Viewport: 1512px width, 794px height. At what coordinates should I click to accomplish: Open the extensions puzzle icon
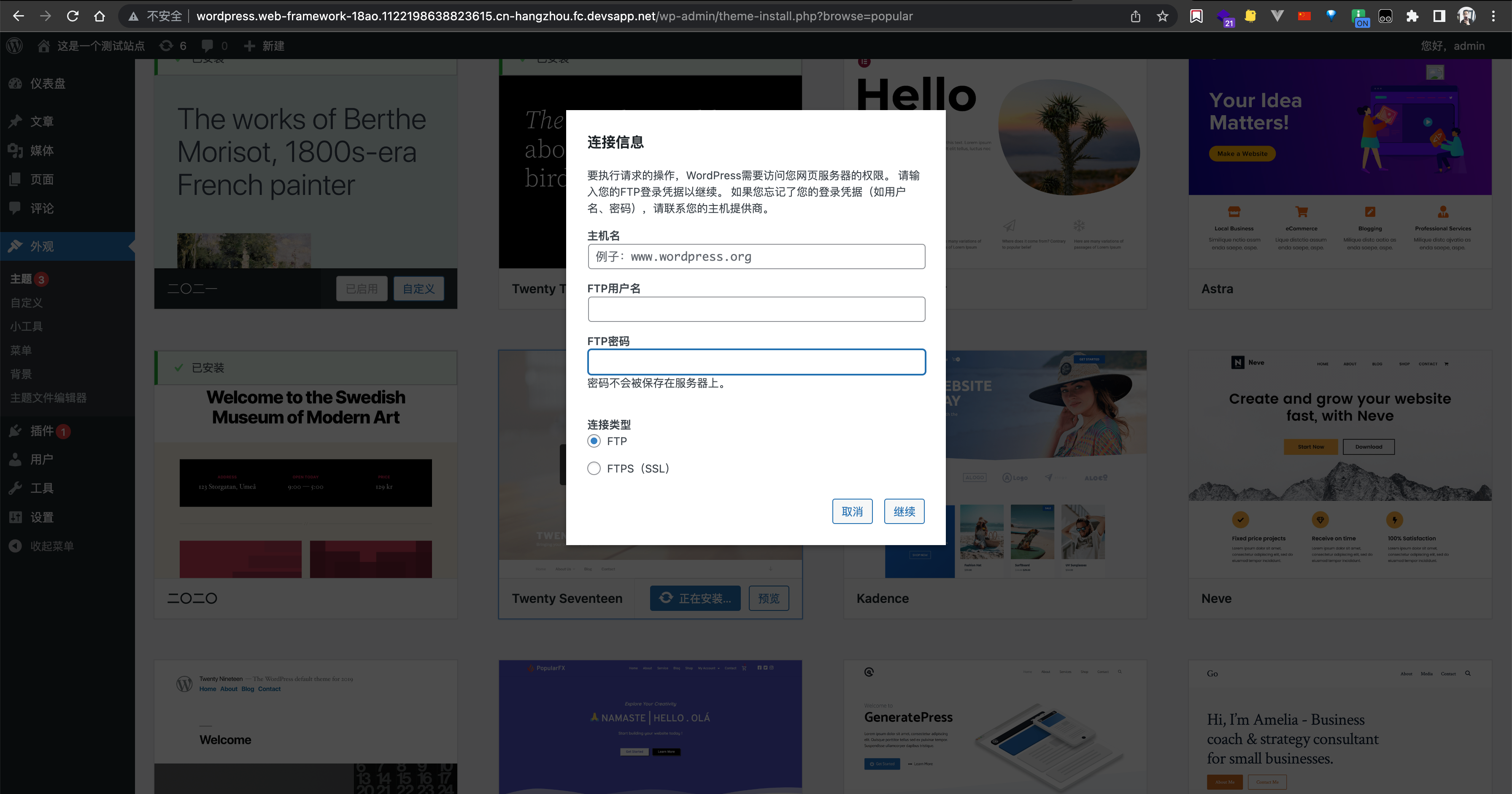[1412, 16]
